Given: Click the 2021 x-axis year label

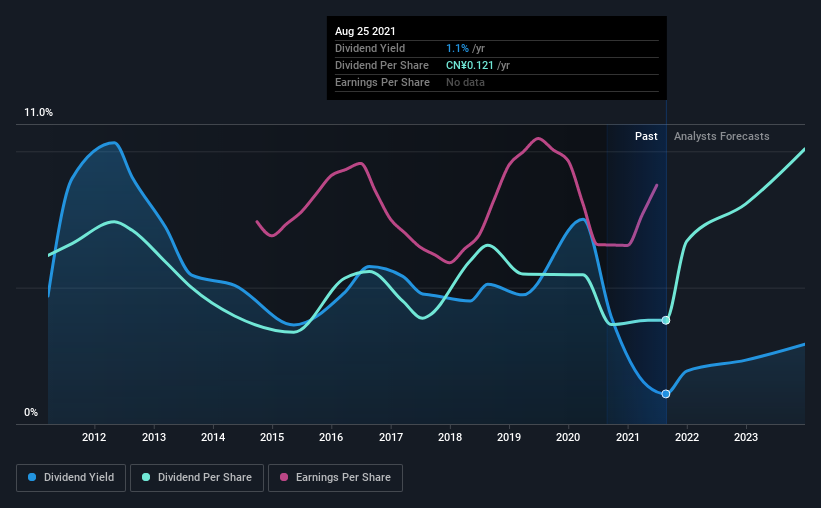Looking at the screenshot, I should tap(627, 437).
